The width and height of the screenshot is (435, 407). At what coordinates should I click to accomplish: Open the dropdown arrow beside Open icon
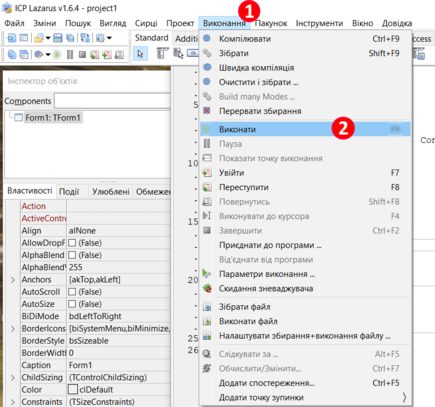(x=48, y=38)
